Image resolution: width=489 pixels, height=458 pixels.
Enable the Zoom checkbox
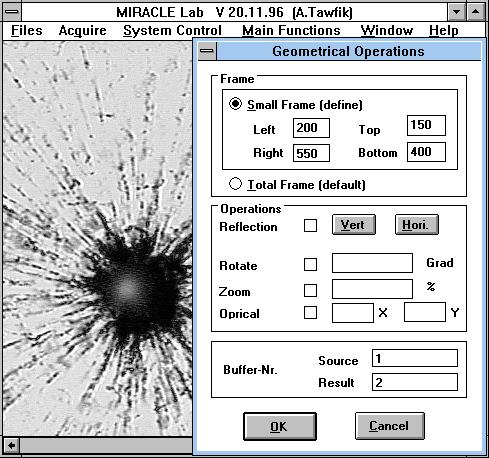(x=310, y=290)
